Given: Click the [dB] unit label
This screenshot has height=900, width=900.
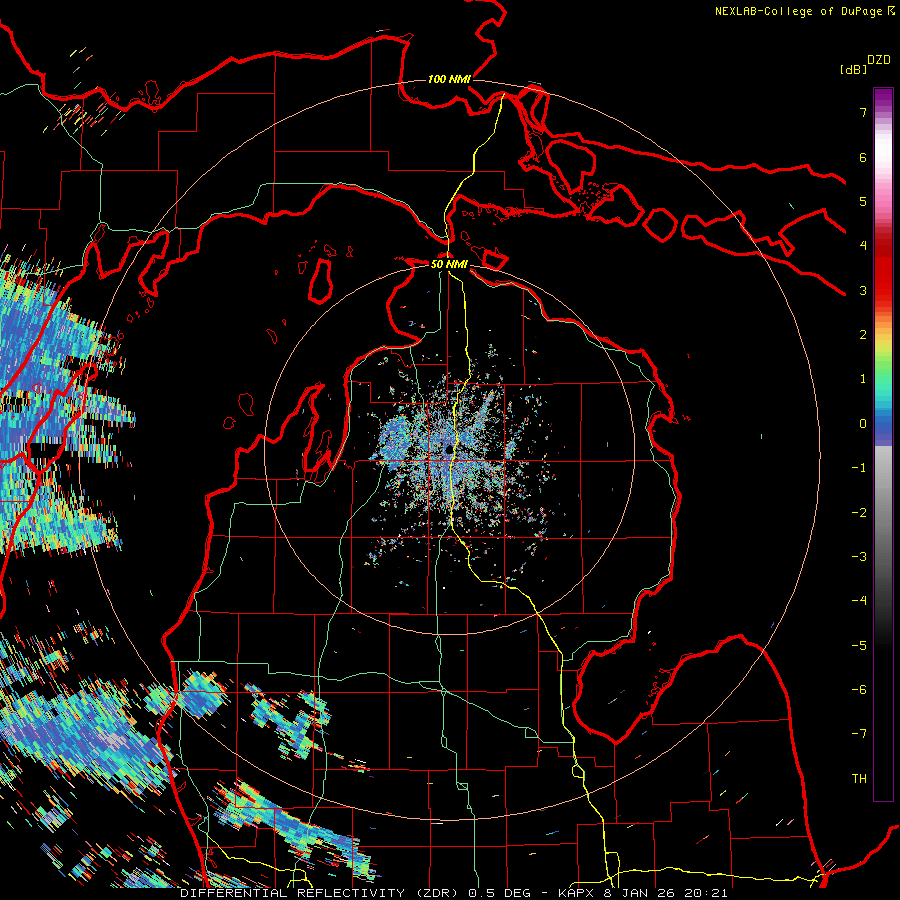Looking at the screenshot, I should [x=853, y=69].
